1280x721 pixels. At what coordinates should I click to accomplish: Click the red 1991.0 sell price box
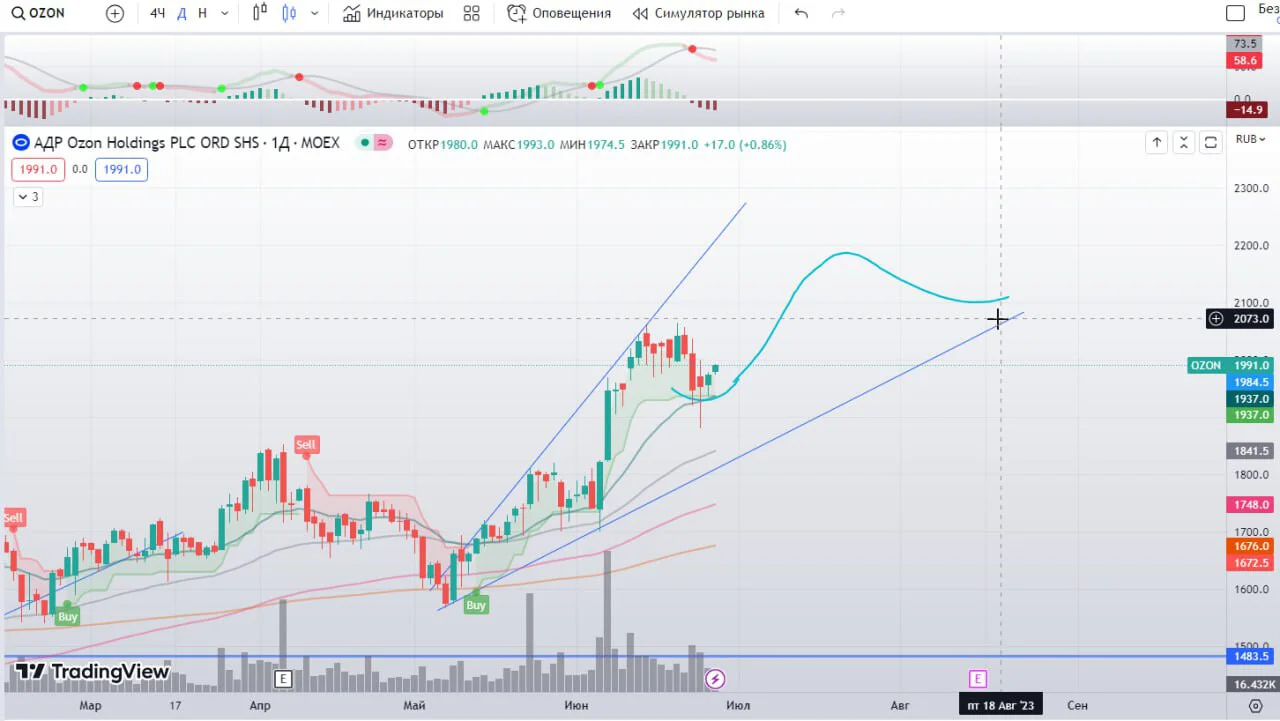click(39, 170)
